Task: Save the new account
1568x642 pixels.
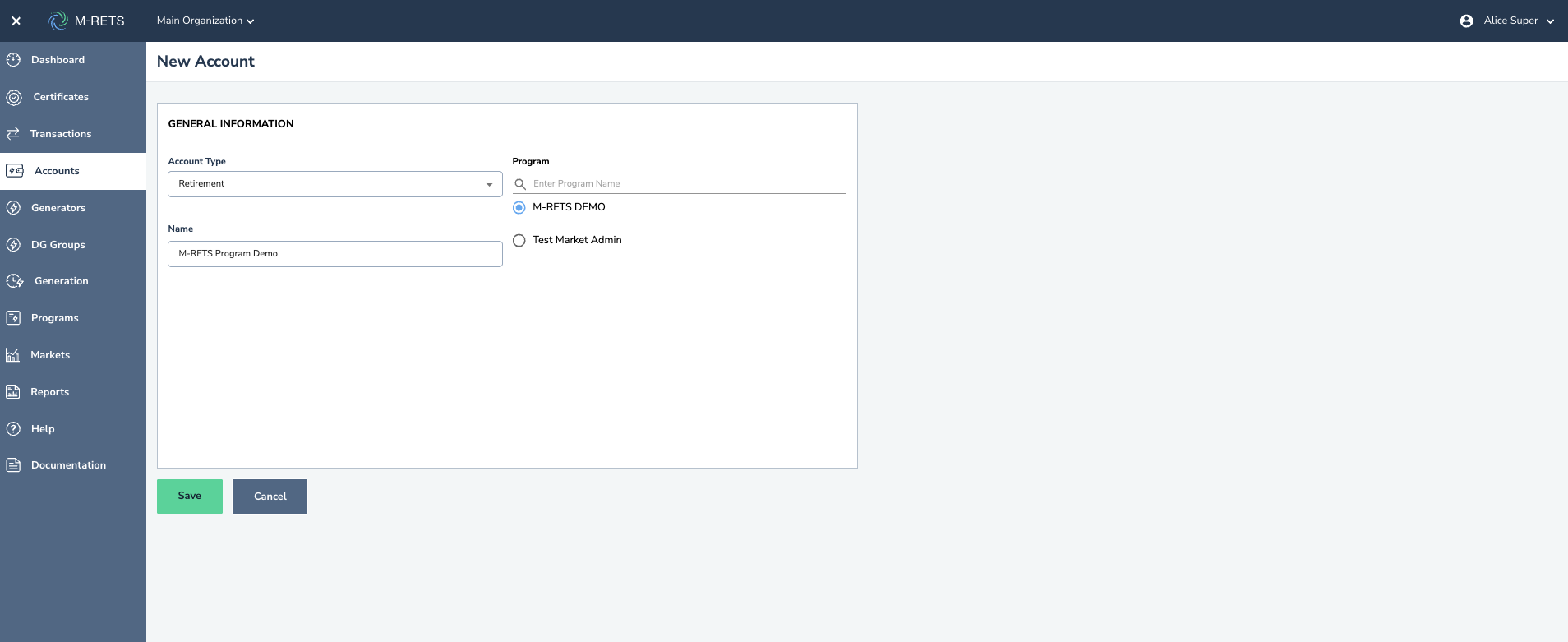Action: 190,497
